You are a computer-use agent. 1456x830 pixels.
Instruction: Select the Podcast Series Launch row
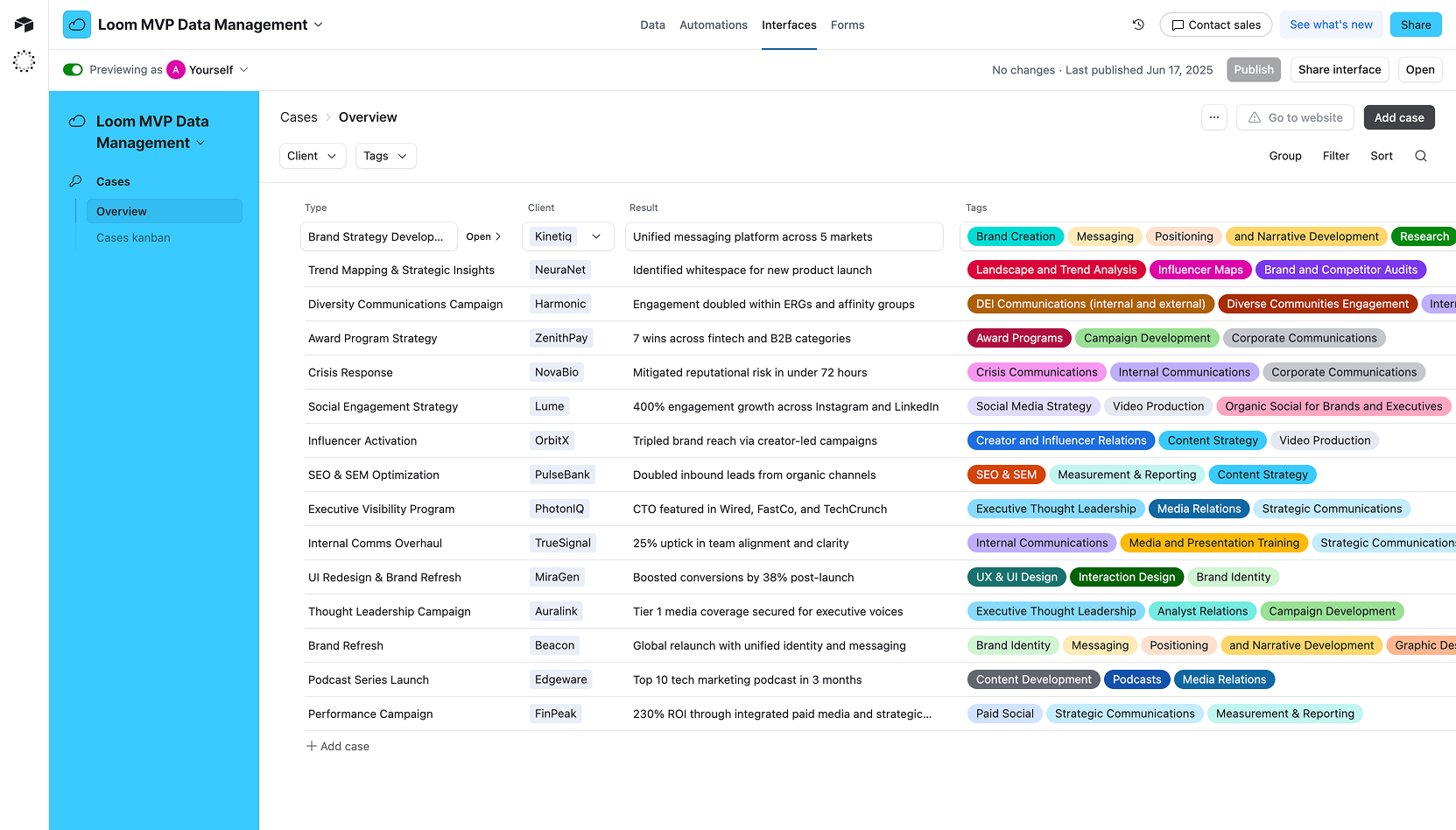(x=880, y=679)
